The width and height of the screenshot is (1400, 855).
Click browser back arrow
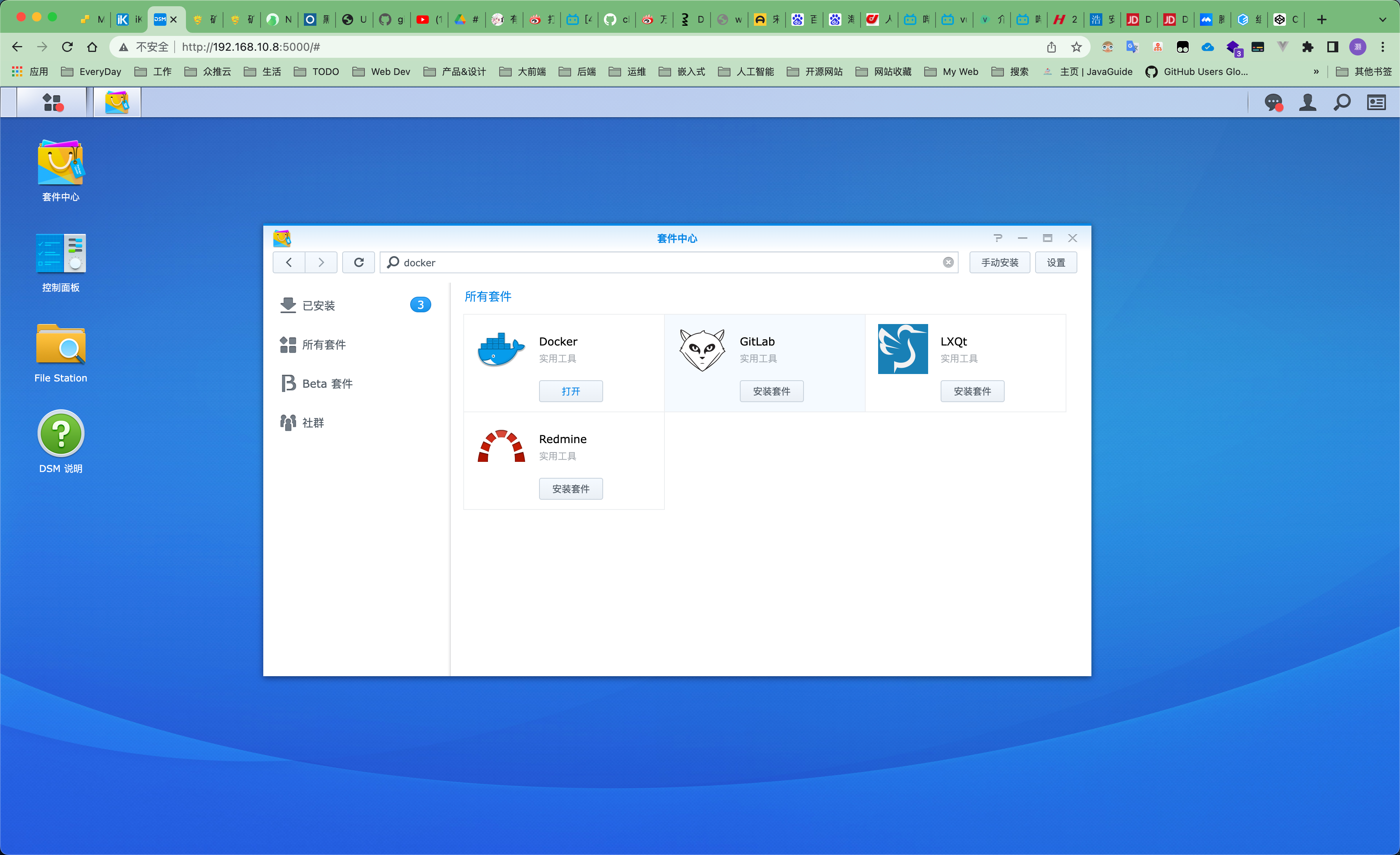pyautogui.click(x=17, y=47)
